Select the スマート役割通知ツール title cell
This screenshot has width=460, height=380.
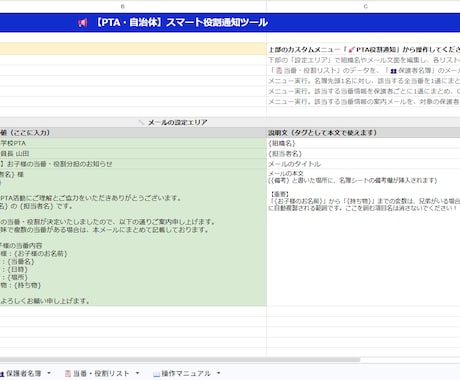tap(230, 23)
